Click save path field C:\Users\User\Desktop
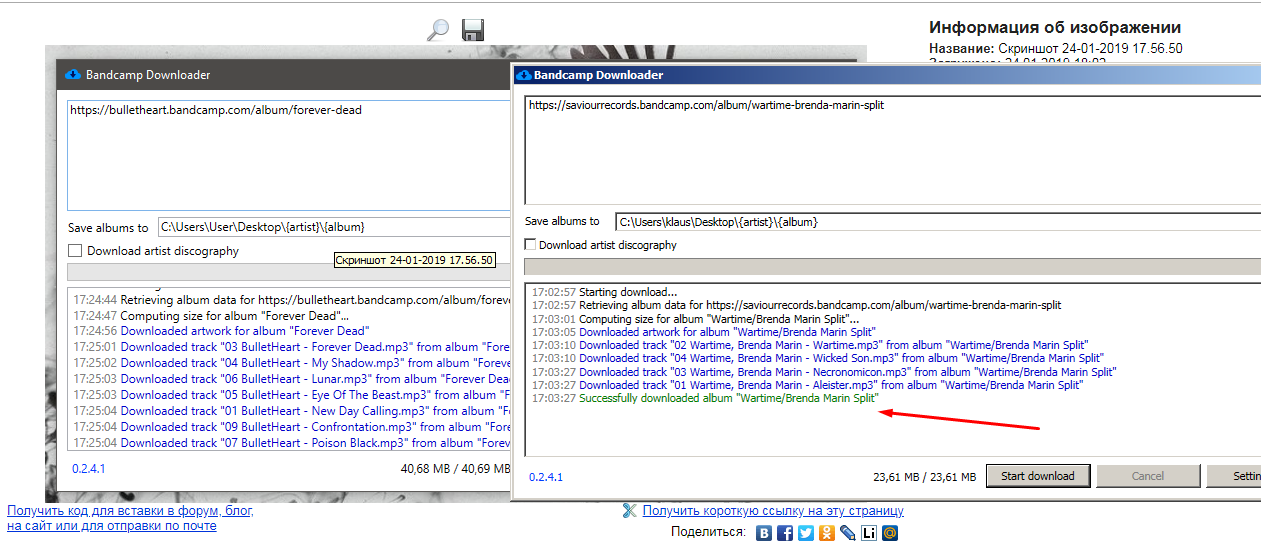This screenshot has width=1261, height=545. click(x=333, y=228)
